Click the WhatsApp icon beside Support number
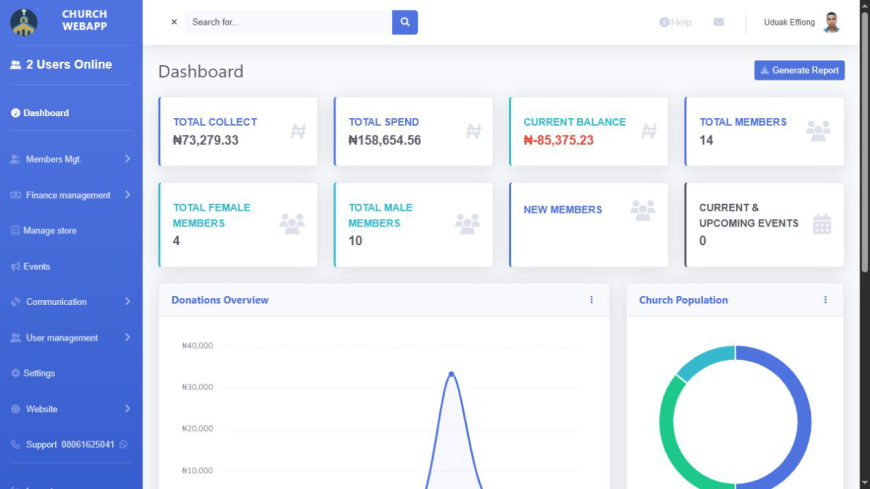This screenshot has height=489, width=870. [x=123, y=445]
